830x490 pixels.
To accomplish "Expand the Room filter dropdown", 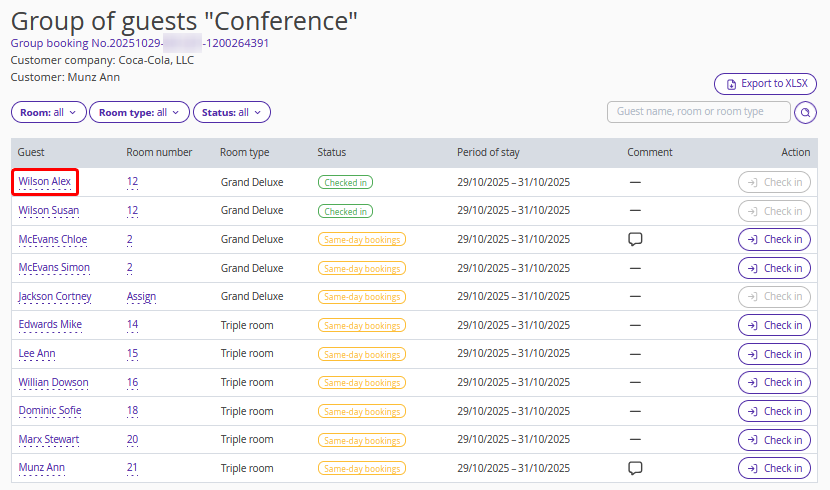I will (x=48, y=113).
